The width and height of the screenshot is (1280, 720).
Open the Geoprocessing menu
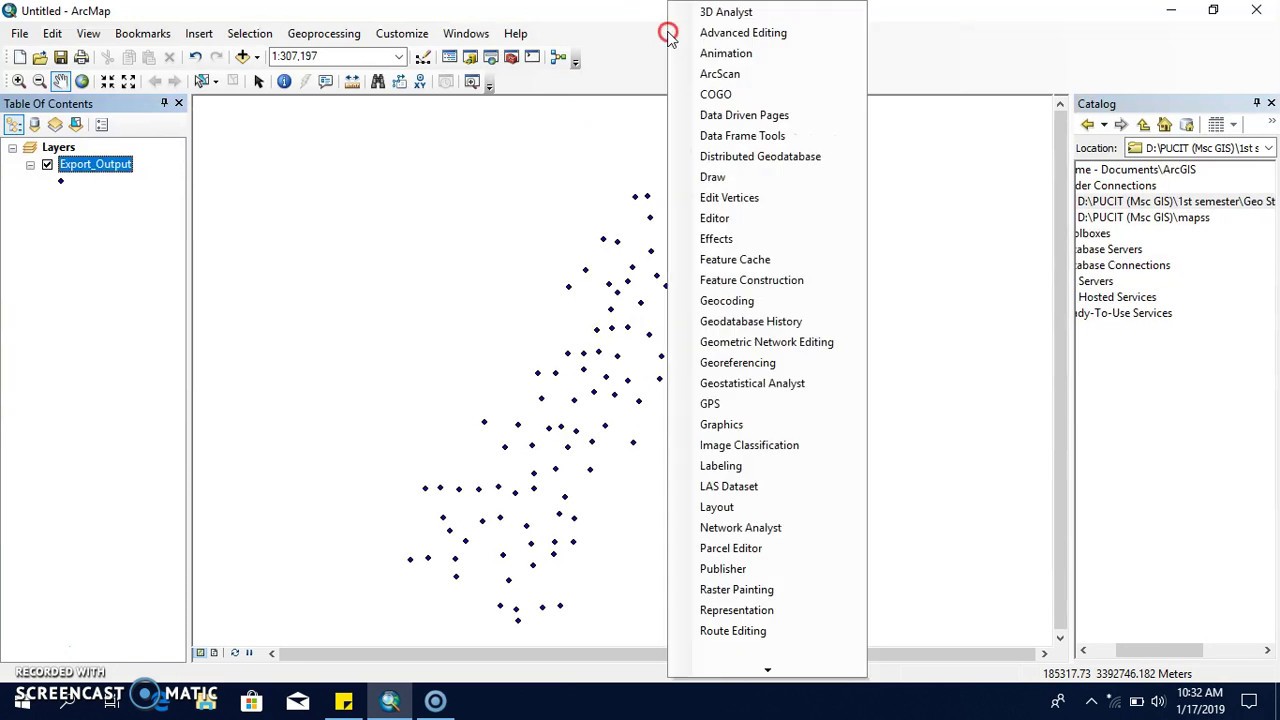tap(324, 33)
